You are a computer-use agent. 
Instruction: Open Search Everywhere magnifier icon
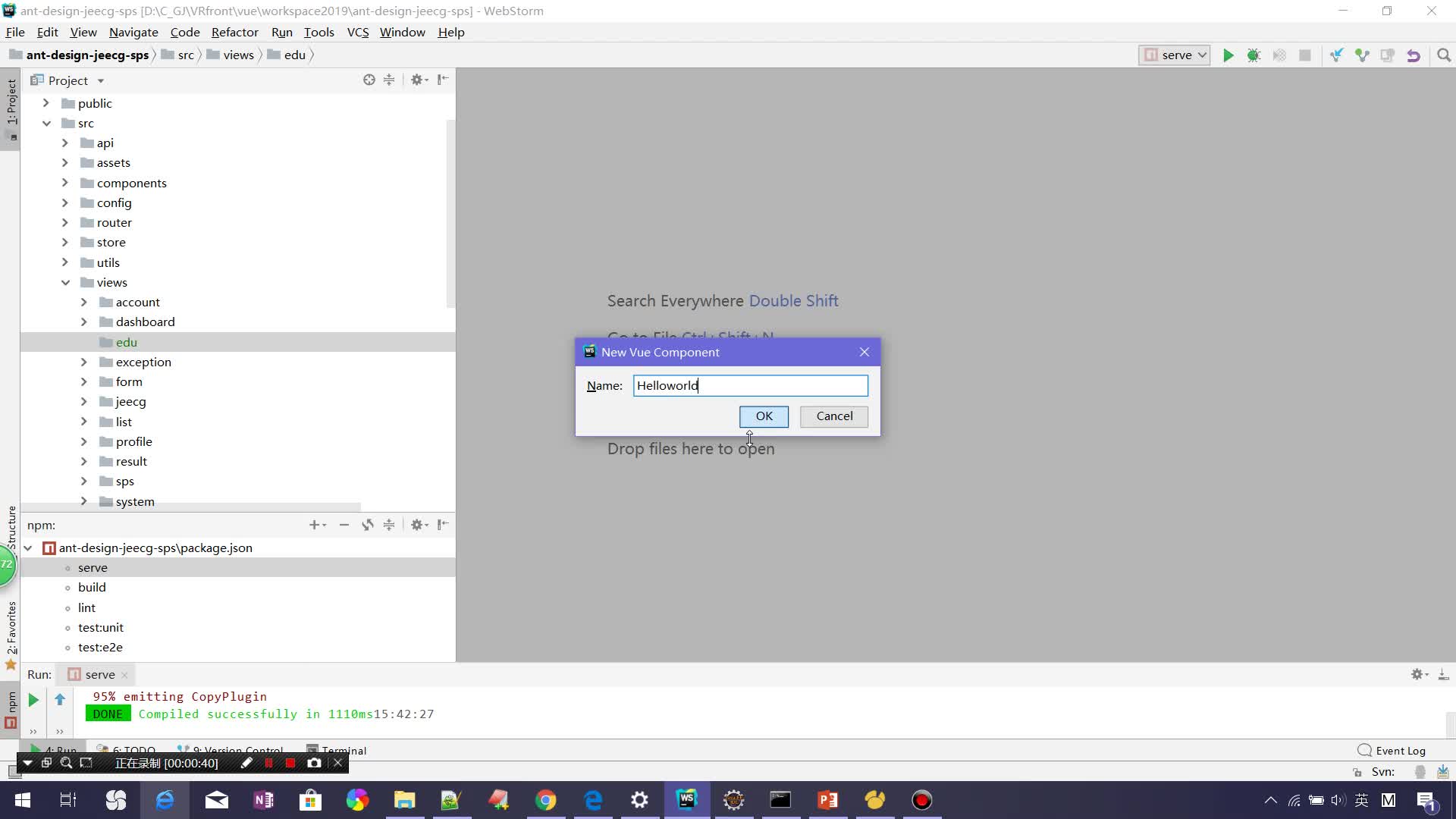coord(1444,55)
